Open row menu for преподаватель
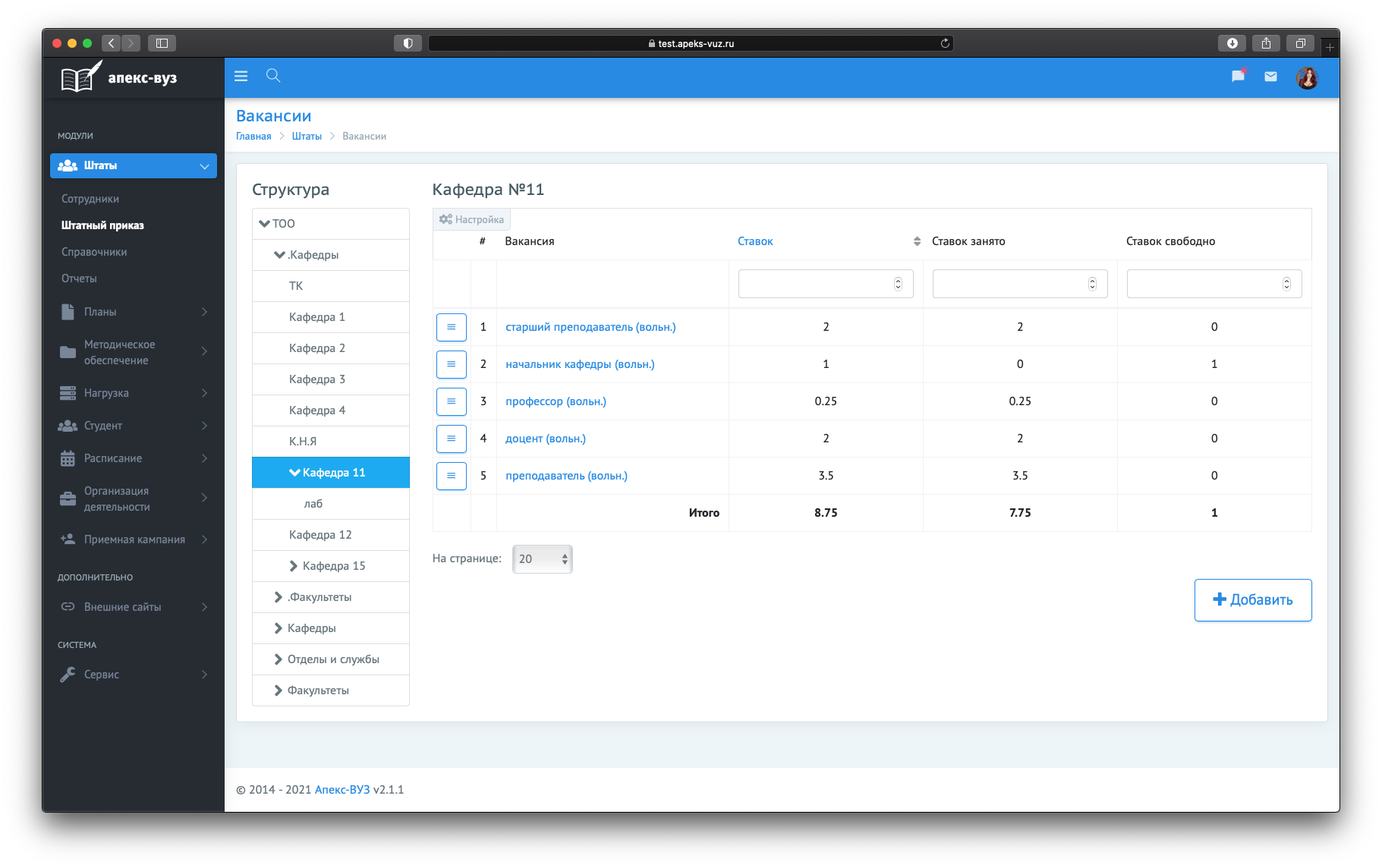 451,476
